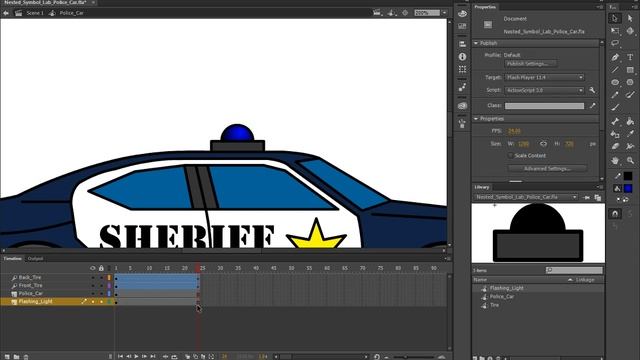This screenshot has height=360, width=640.
Task: Click the Edit class definition pencil icon
Action: tap(592, 106)
